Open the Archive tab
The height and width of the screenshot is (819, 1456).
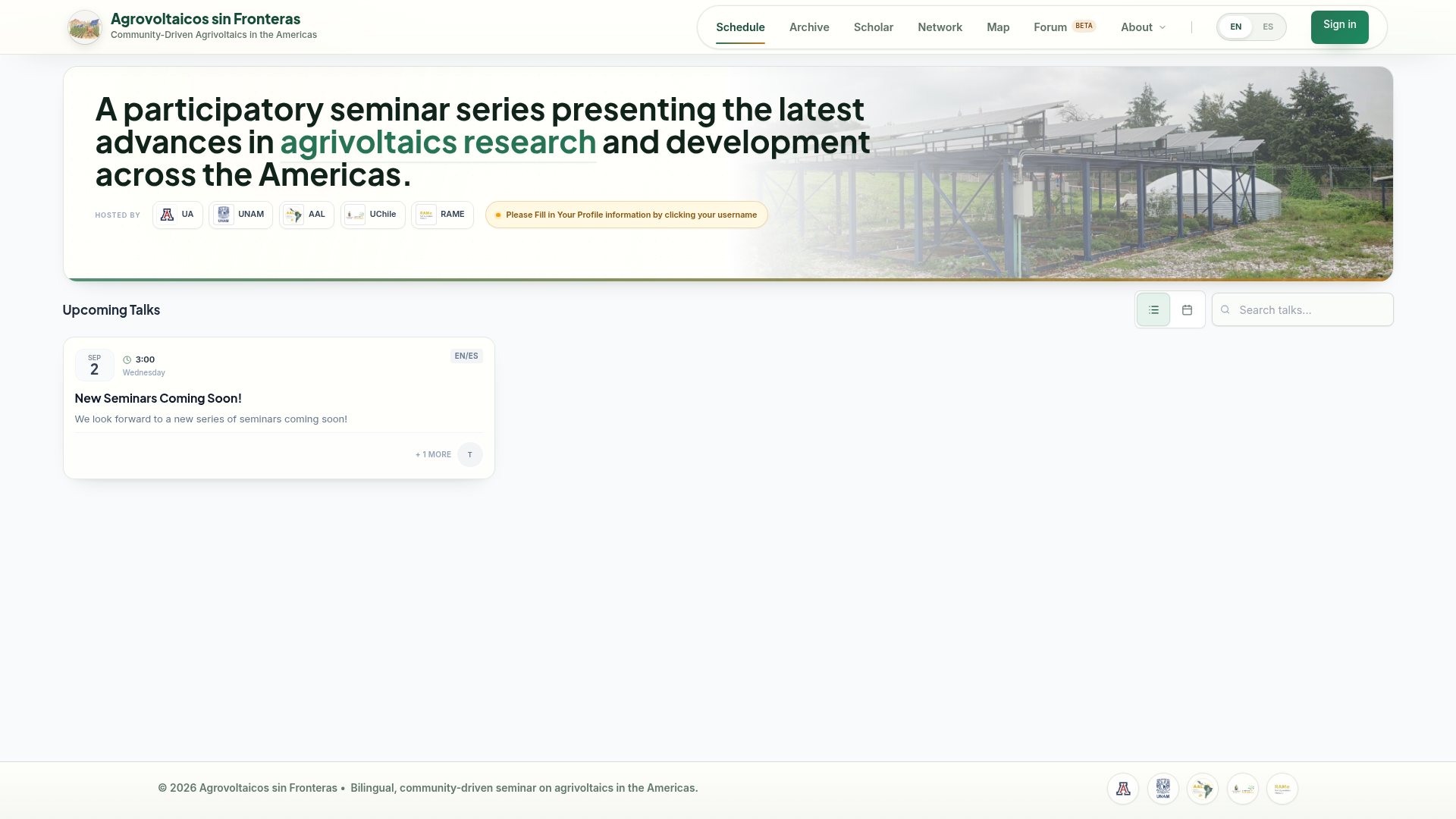tap(809, 27)
